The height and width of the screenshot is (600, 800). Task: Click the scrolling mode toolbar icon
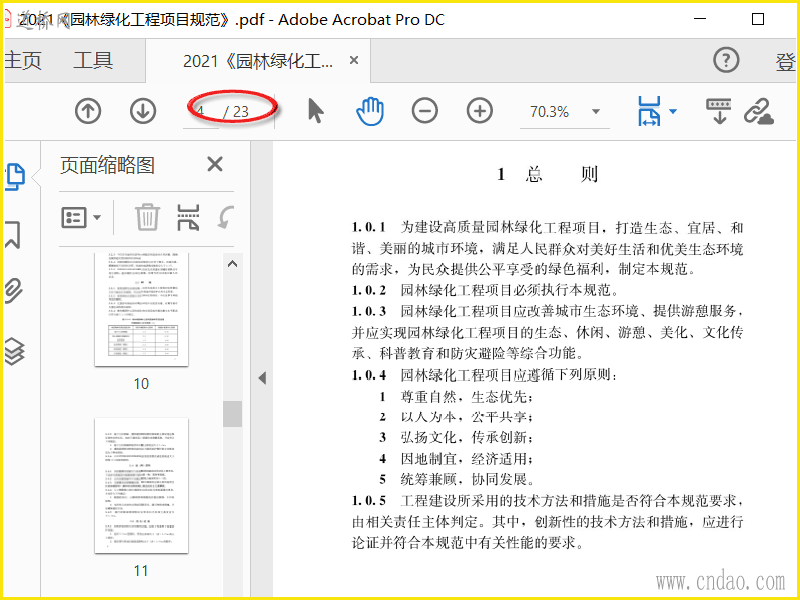718,111
